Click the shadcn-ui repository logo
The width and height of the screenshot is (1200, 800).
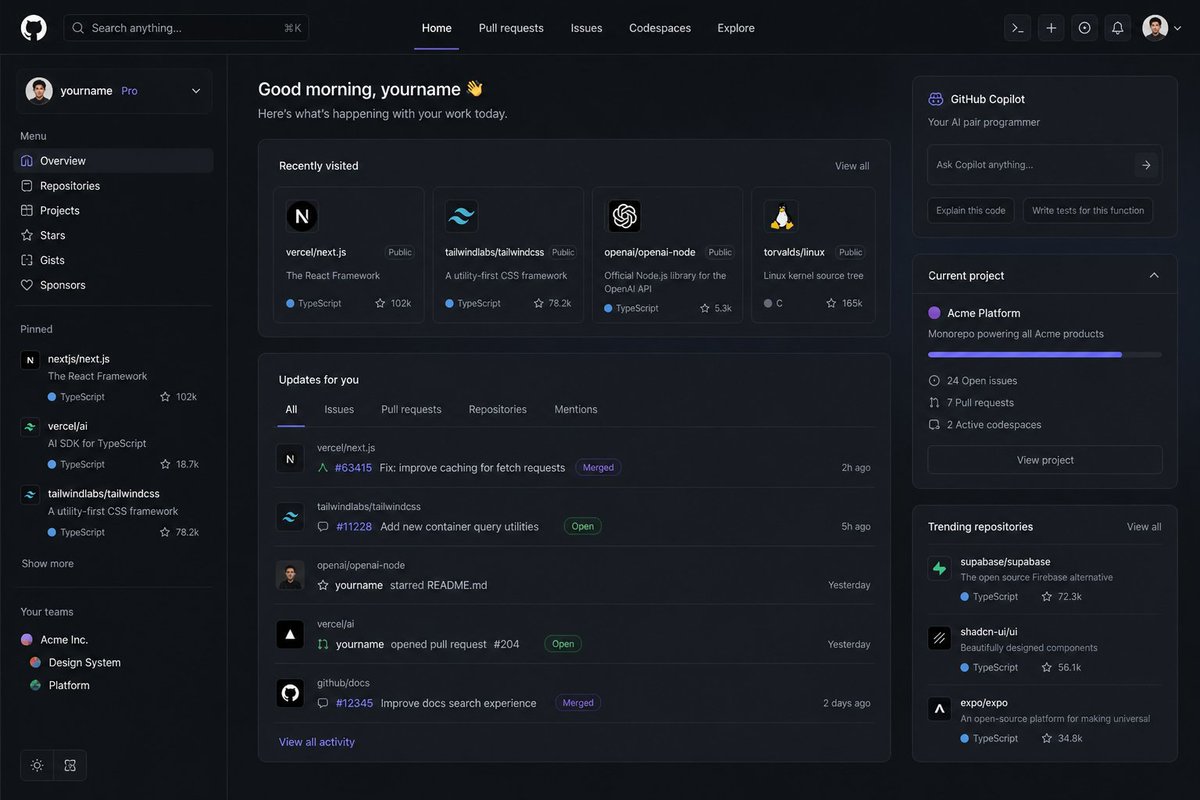[x=939, y=638]
